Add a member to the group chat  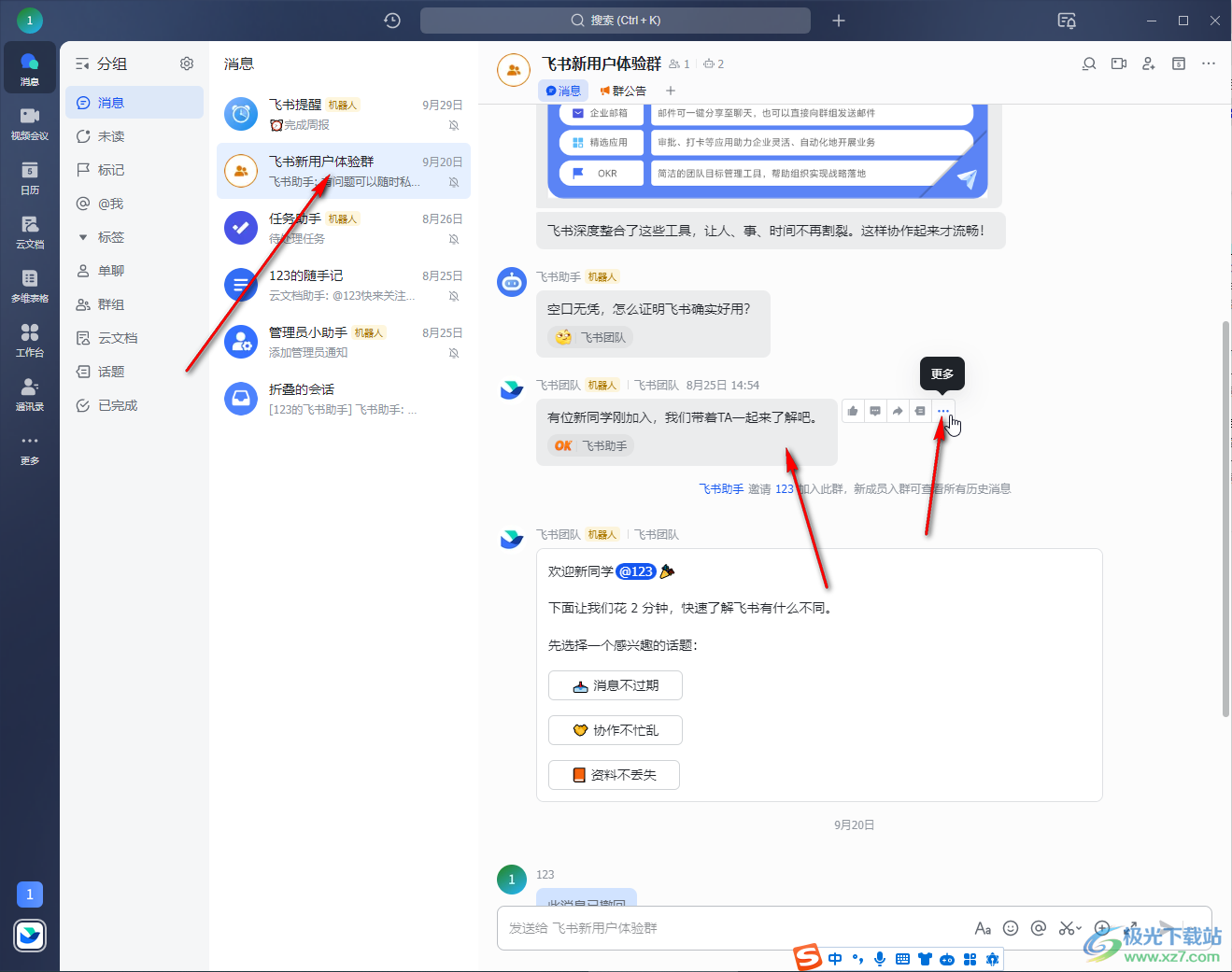[1149, 63]
